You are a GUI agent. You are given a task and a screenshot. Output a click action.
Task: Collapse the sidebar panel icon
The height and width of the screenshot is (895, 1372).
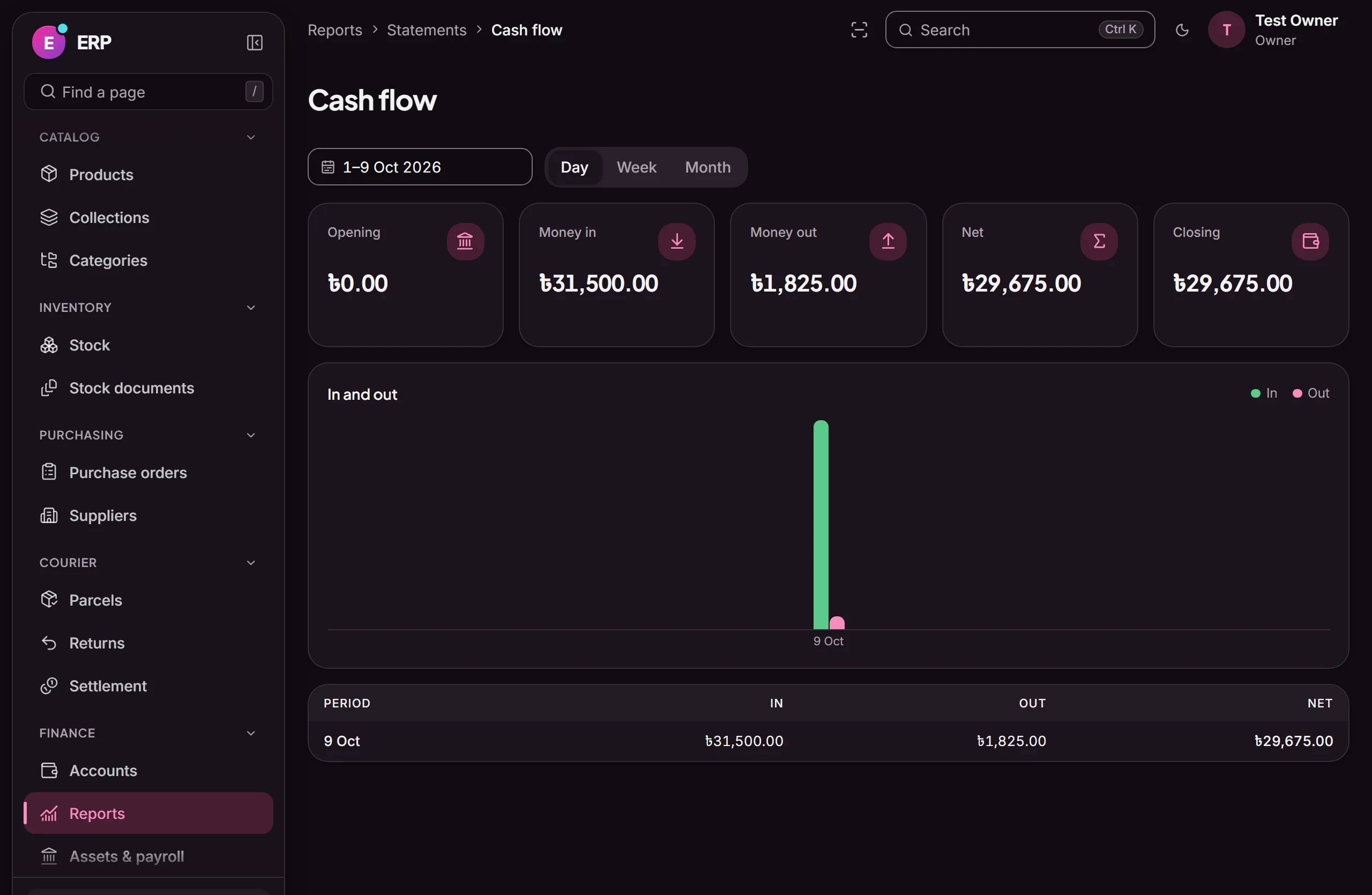(x=254, y=43)
